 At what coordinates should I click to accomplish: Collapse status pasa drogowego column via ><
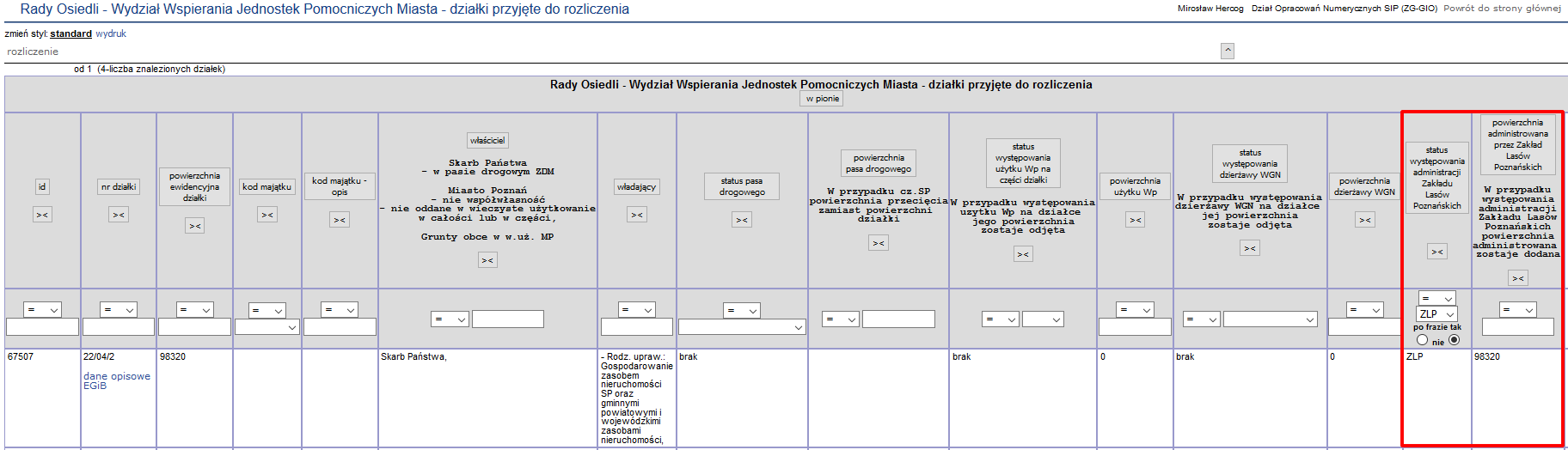pyautogui.click(x=742, y=220)
